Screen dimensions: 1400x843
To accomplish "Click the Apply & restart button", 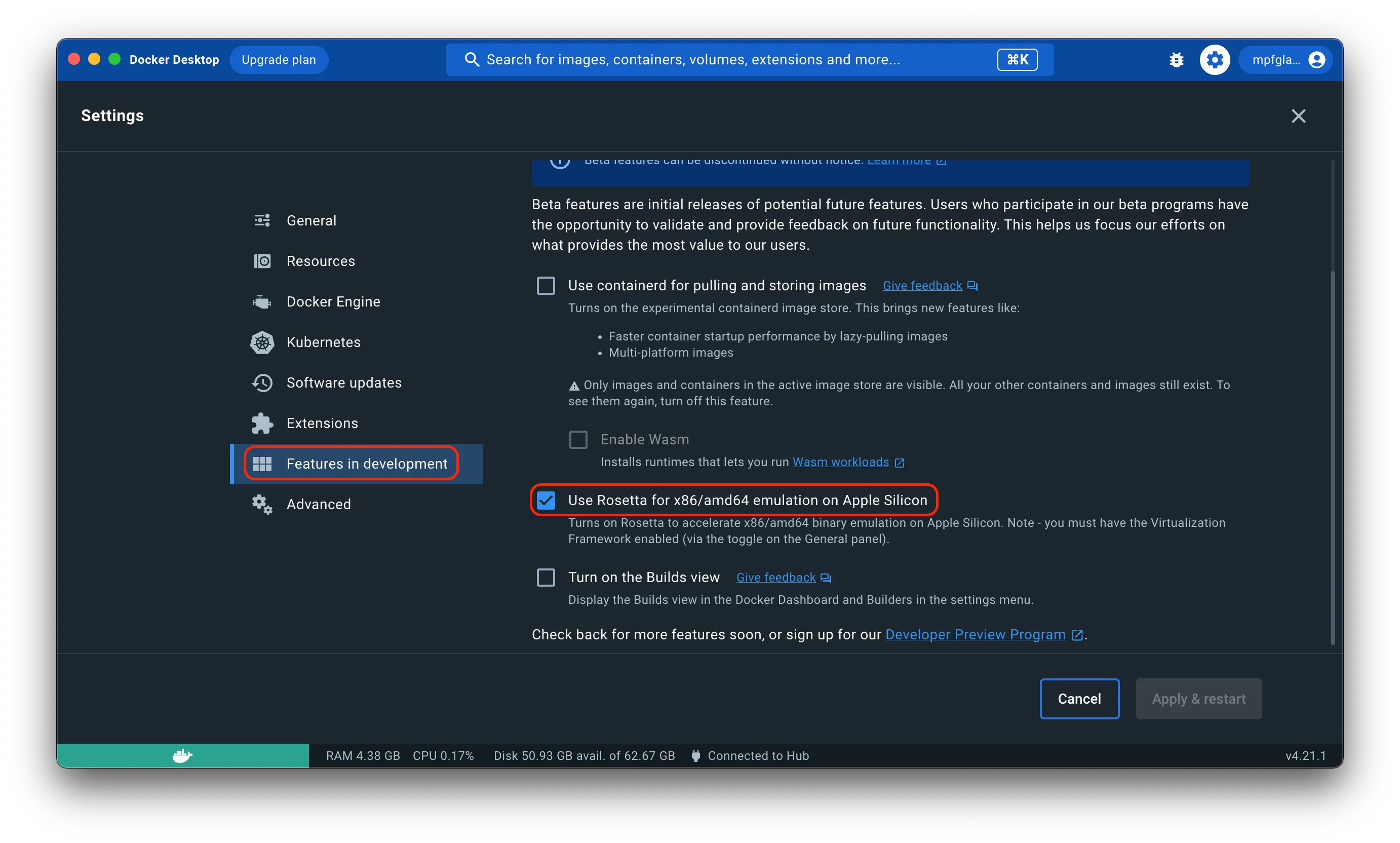I will click(x=1198, y=699).
